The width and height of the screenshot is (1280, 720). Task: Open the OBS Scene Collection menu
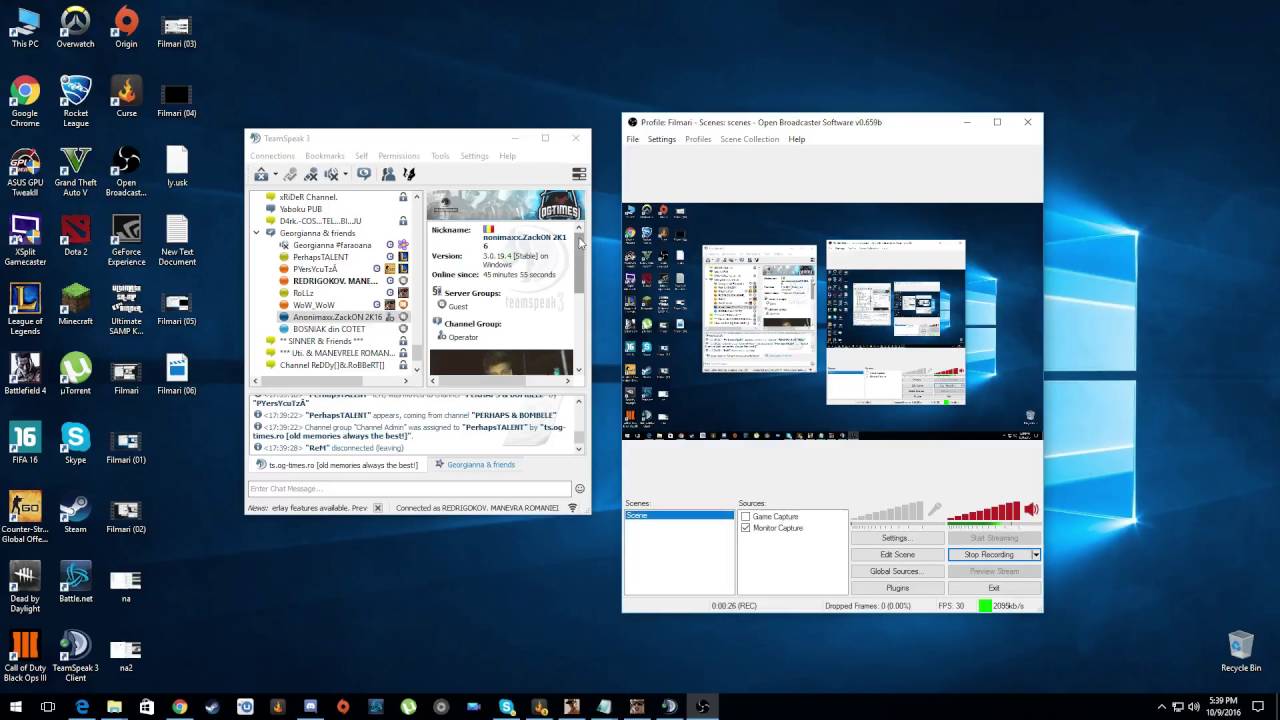[749, 139]
